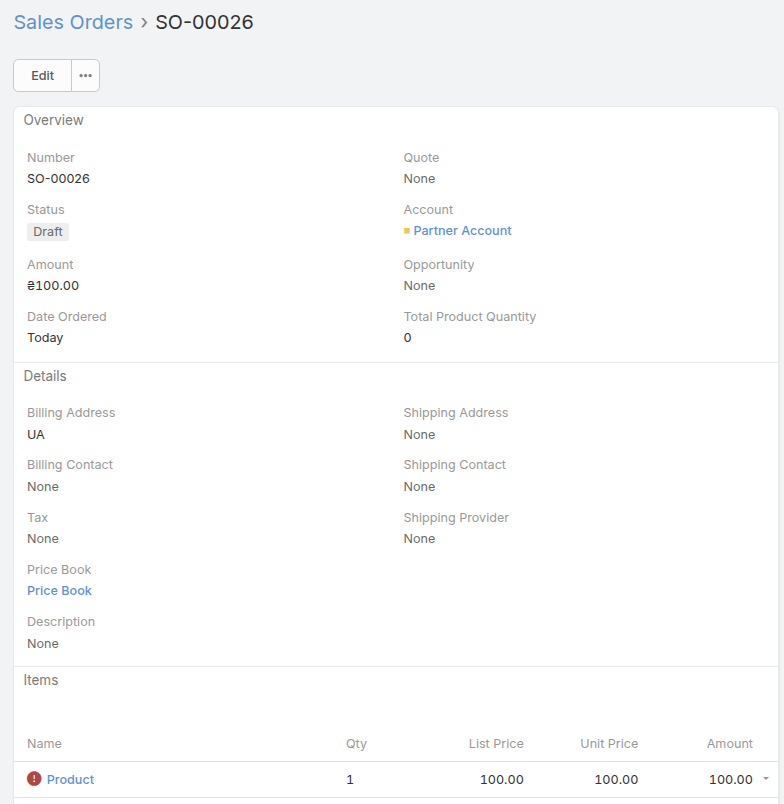The image size is (784, 804).
Task: Open the Partner Account link
Action: [x=462, y=231]
